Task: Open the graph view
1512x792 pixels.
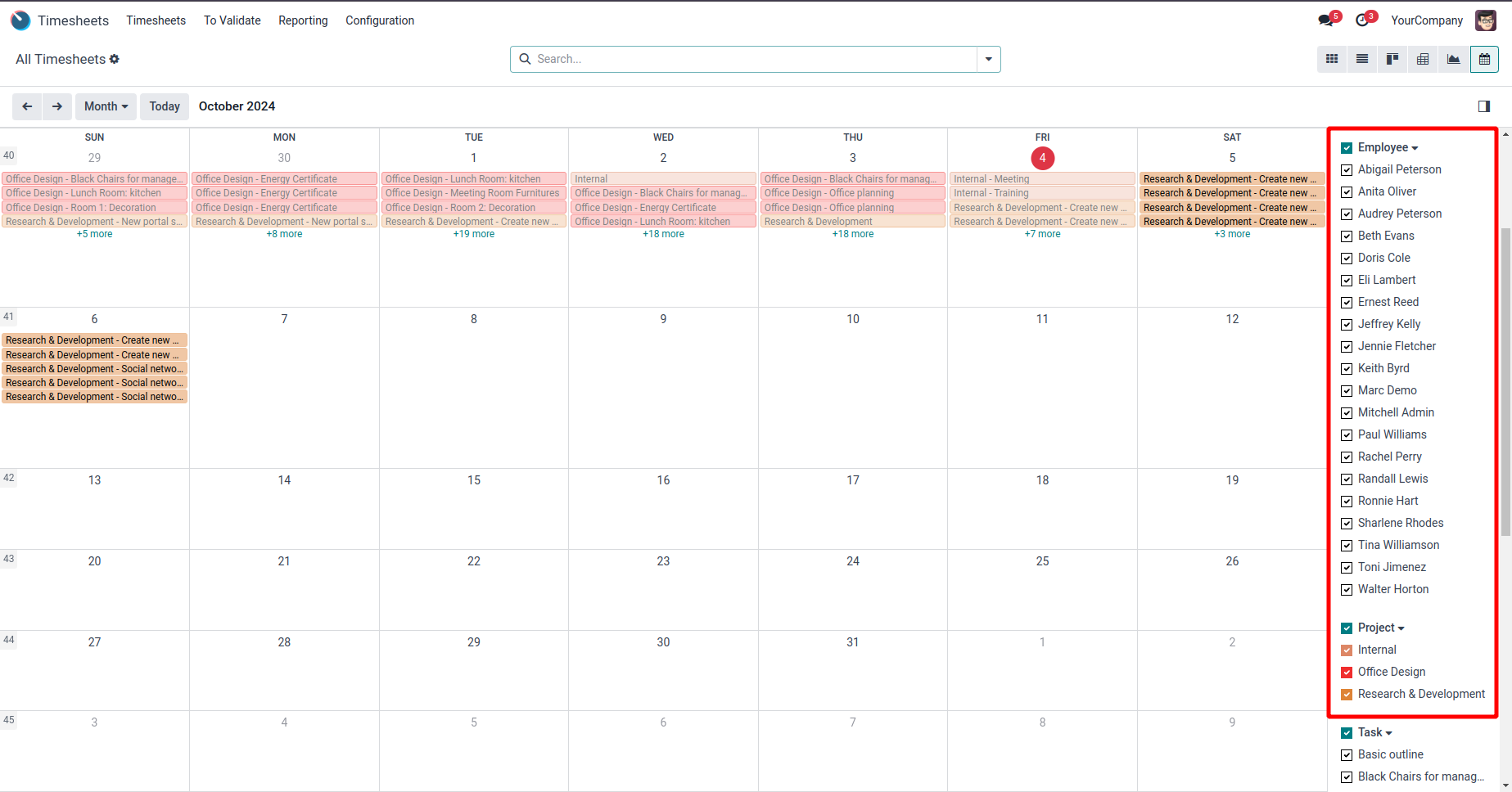Action: 1453,59
